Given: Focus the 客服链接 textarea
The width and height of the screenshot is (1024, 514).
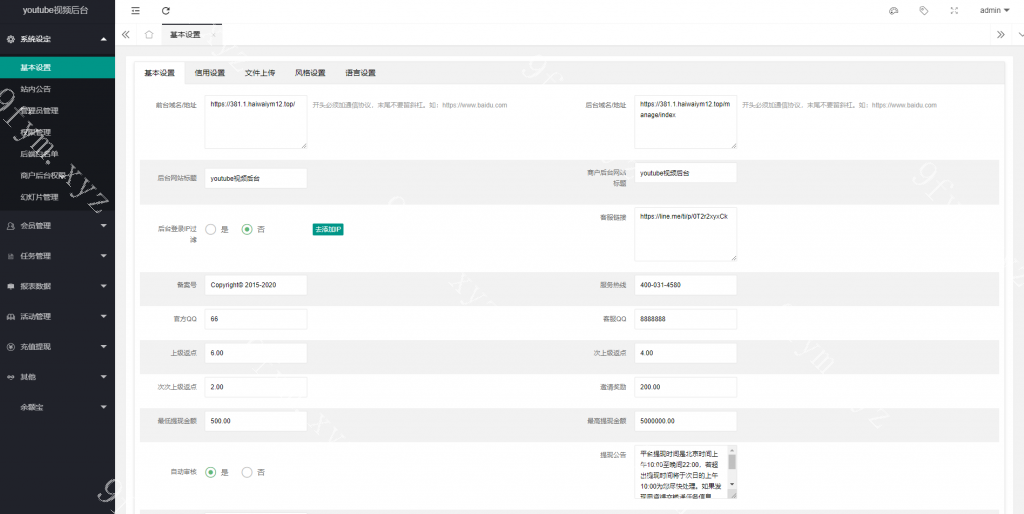Looking at the screenshot, I should (686, 234).
